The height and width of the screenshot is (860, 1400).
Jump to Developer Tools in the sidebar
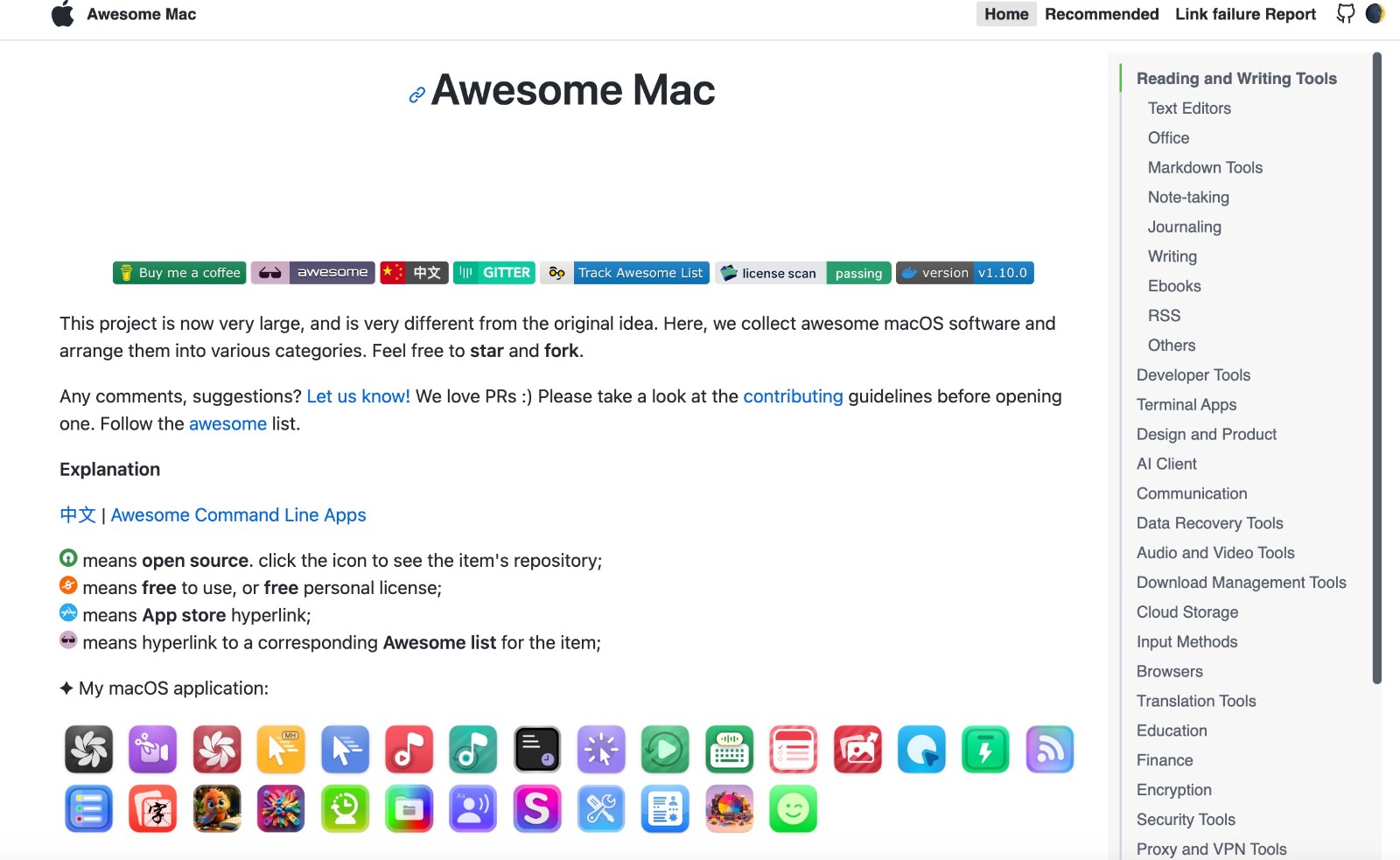click(x=1193, y=375)
